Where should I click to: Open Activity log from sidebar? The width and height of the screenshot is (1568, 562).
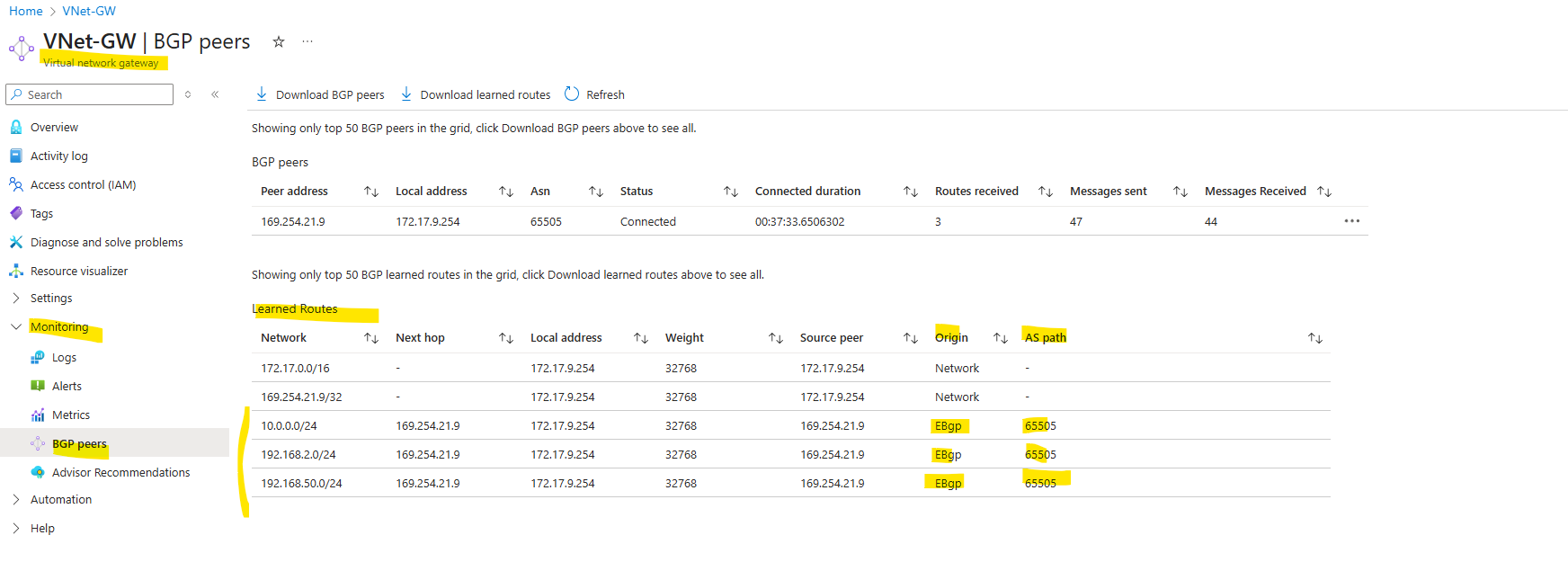58,156
